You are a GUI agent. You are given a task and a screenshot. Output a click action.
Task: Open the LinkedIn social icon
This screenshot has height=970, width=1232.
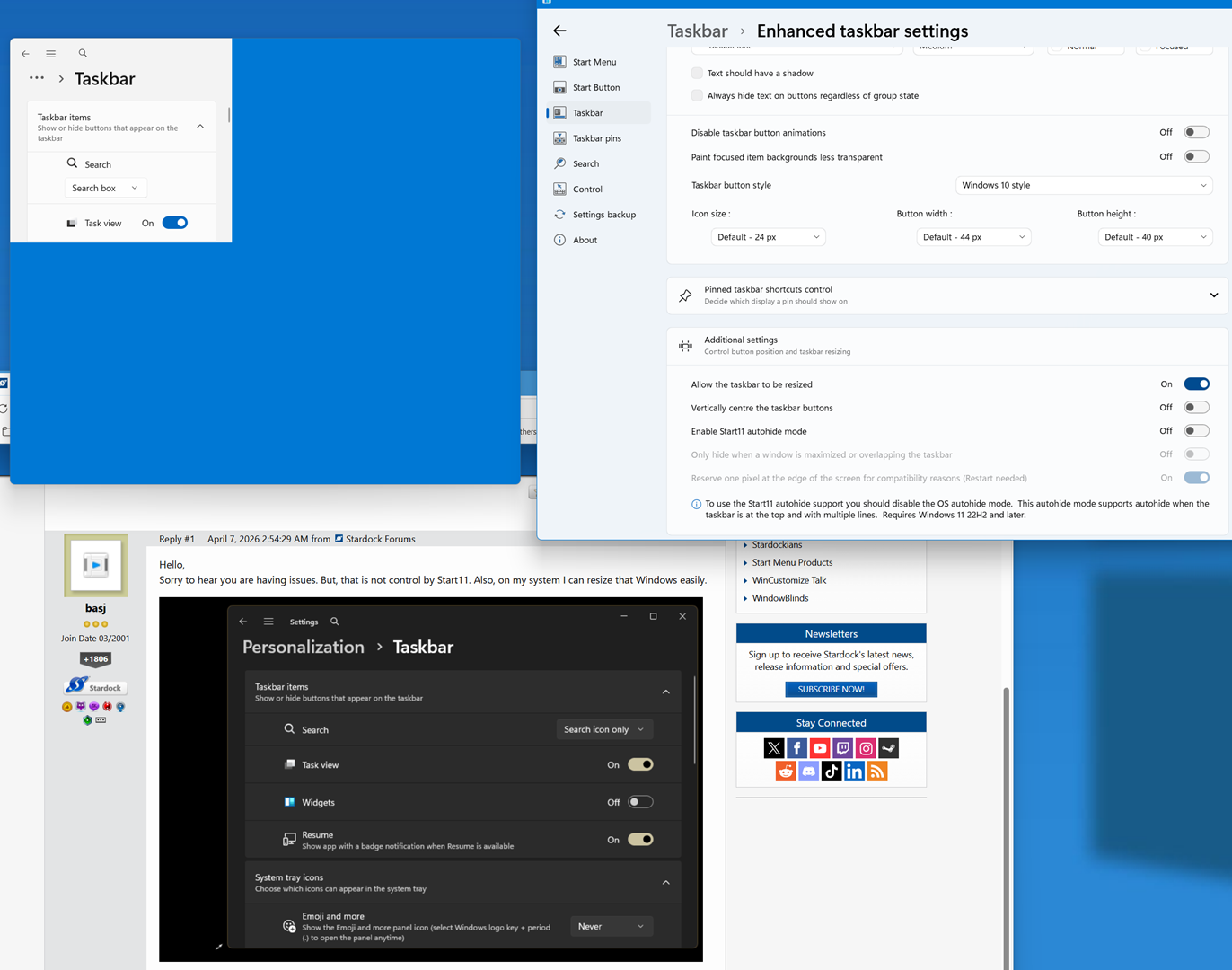854,772
